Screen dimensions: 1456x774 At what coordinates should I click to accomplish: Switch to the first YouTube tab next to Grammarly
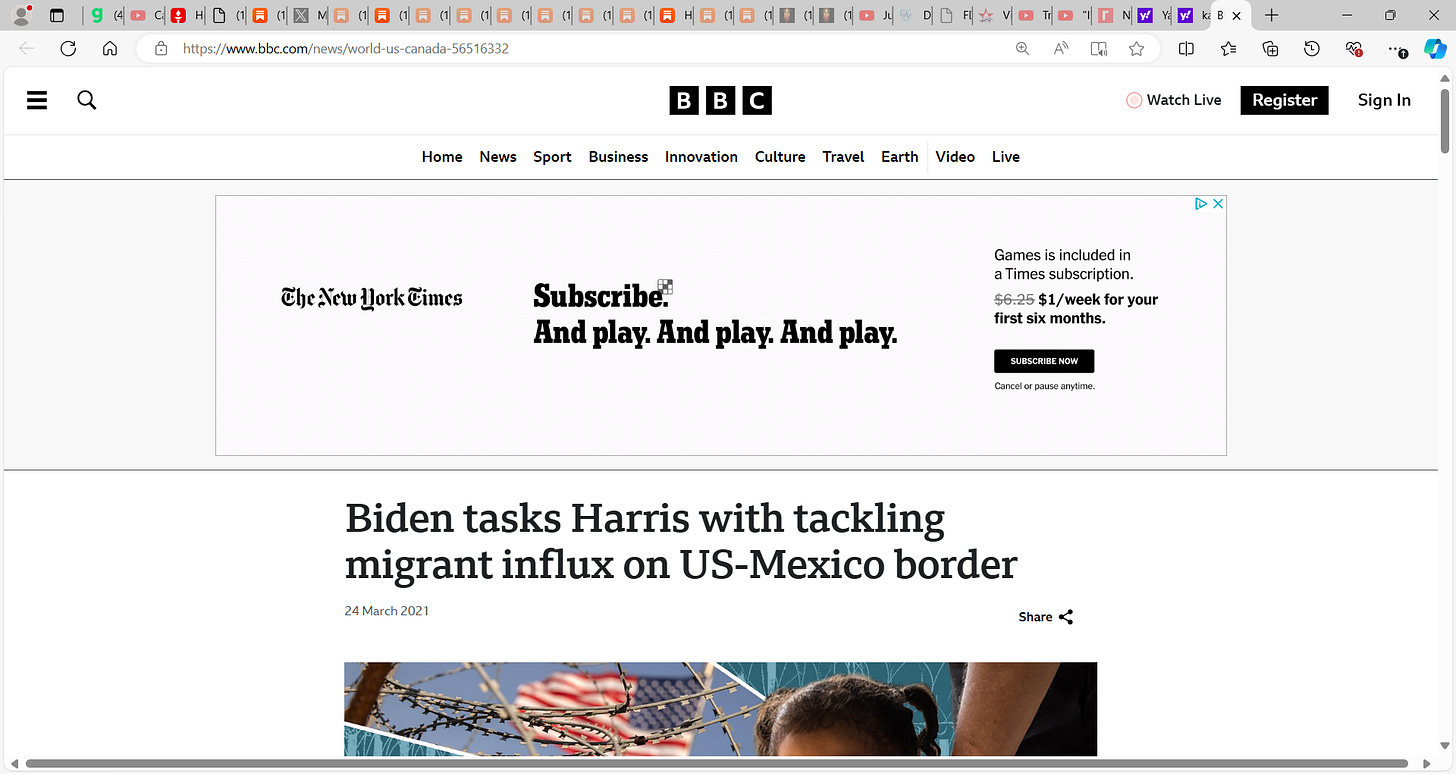click(146, 15)
